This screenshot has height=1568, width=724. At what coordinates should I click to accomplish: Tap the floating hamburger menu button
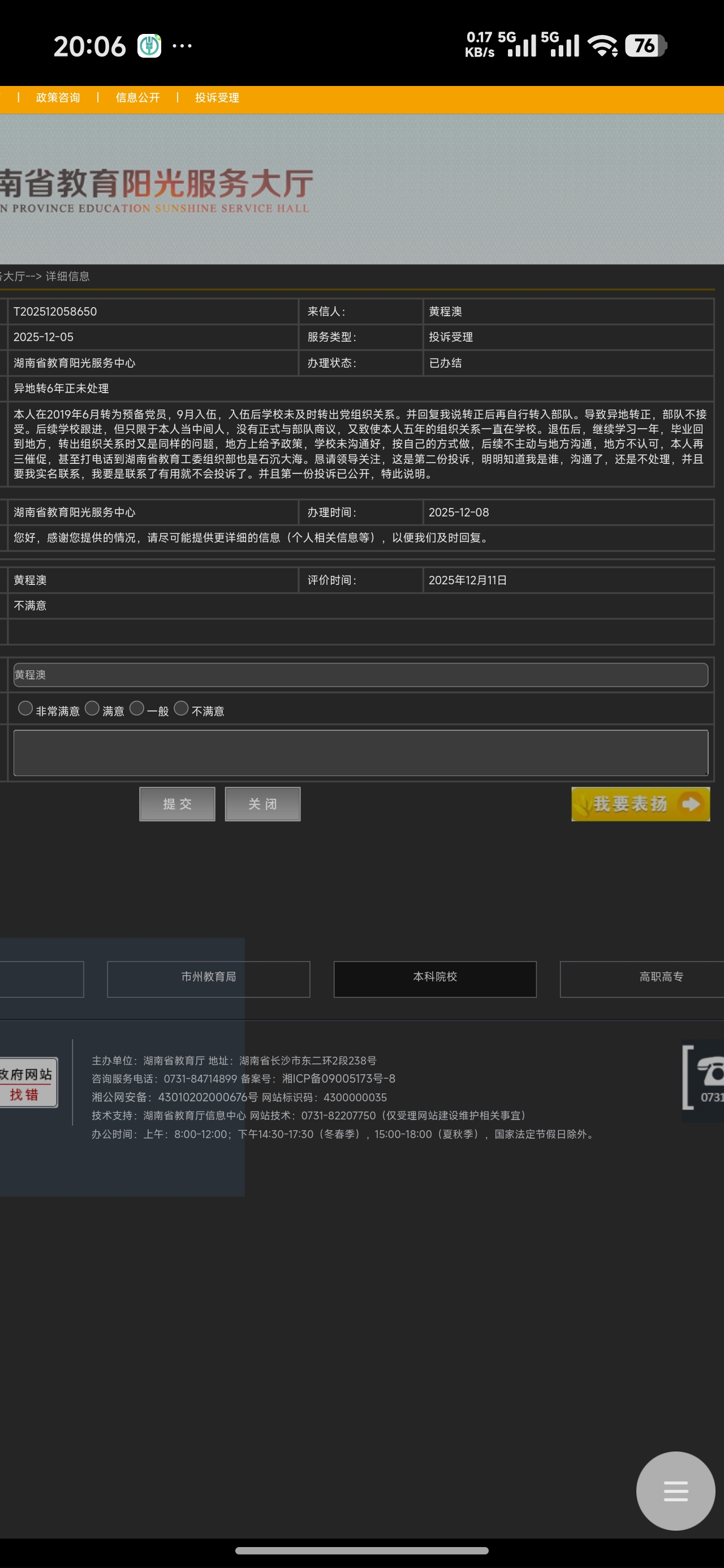(675, 1491)
